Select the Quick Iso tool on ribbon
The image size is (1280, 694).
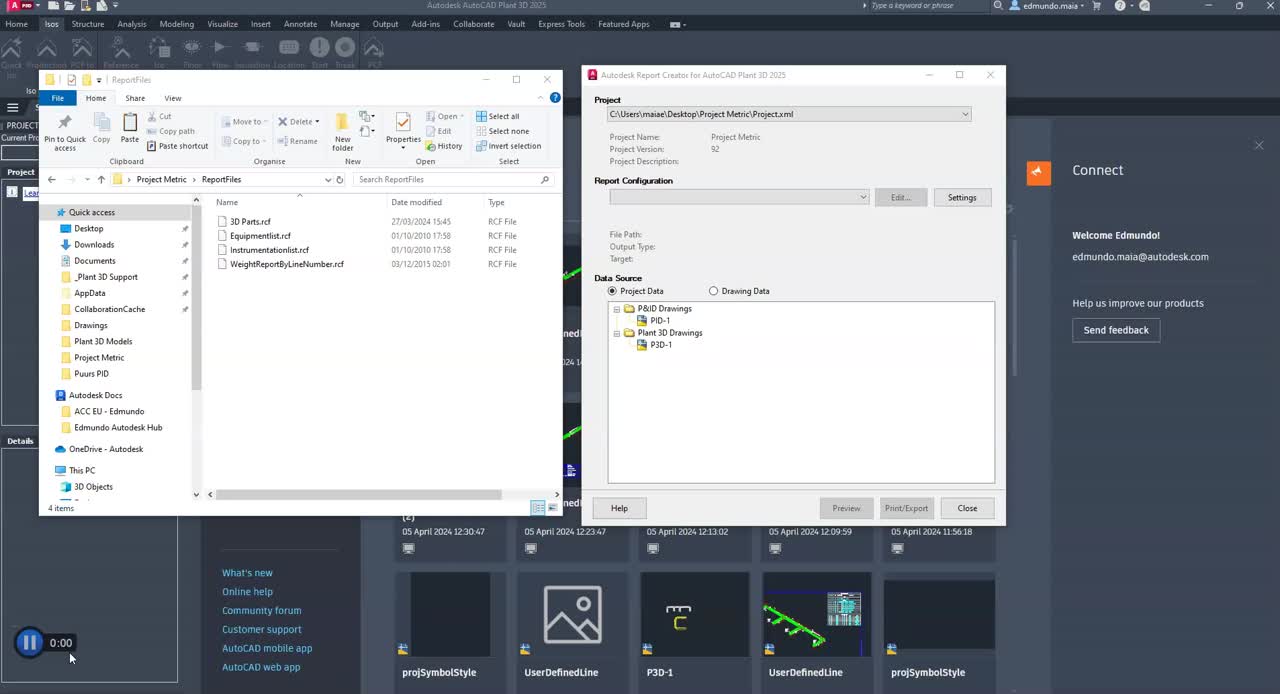point(12,48)
